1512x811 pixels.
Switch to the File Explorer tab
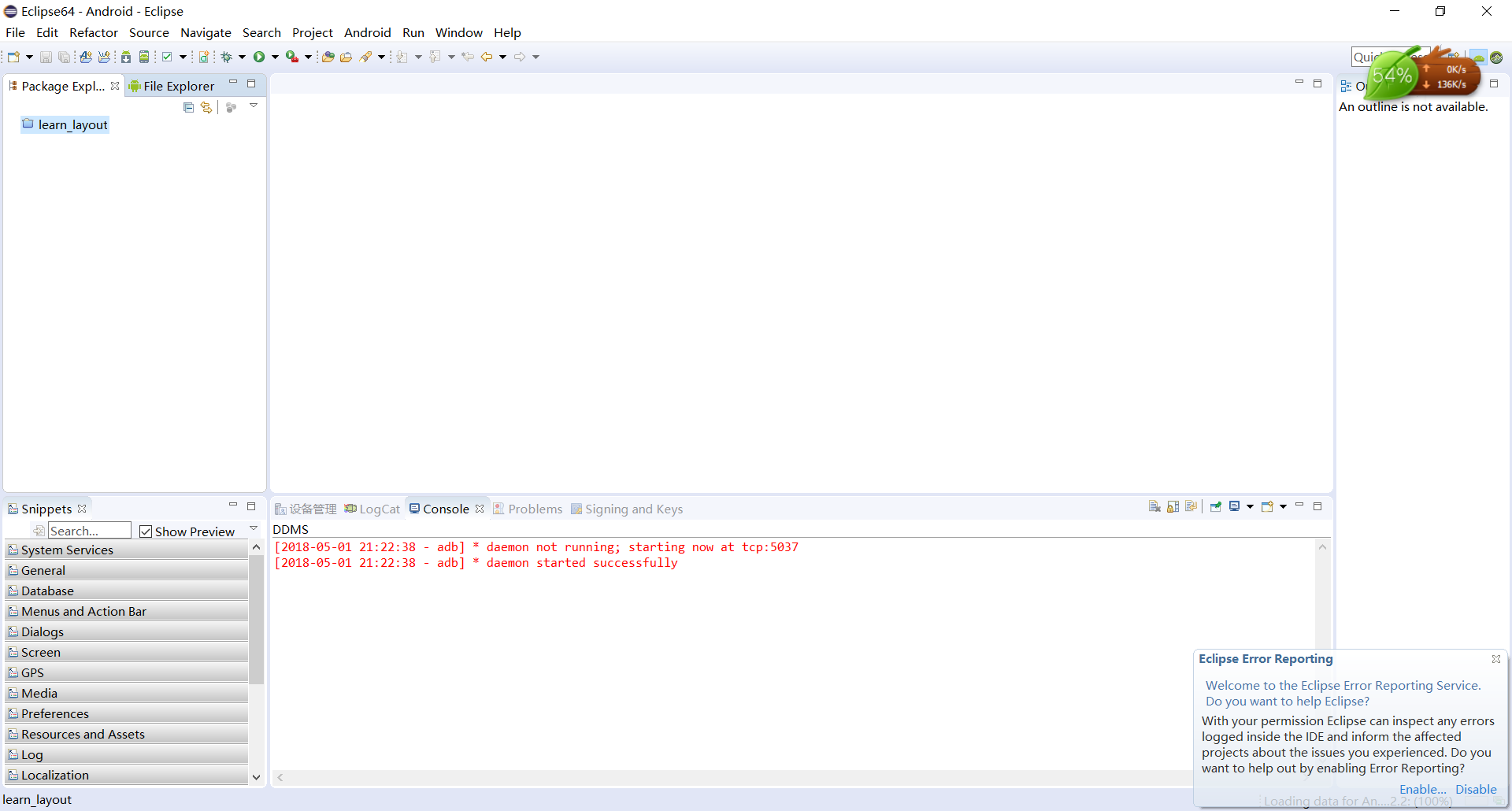[x=172, y=86]
